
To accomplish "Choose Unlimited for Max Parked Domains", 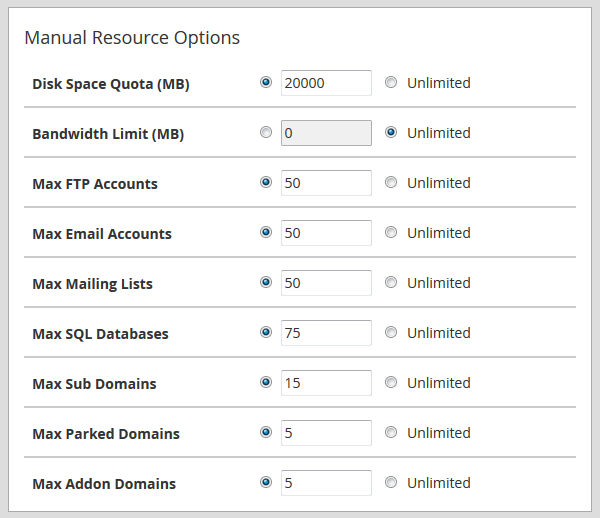I will [x=391, y=432].
